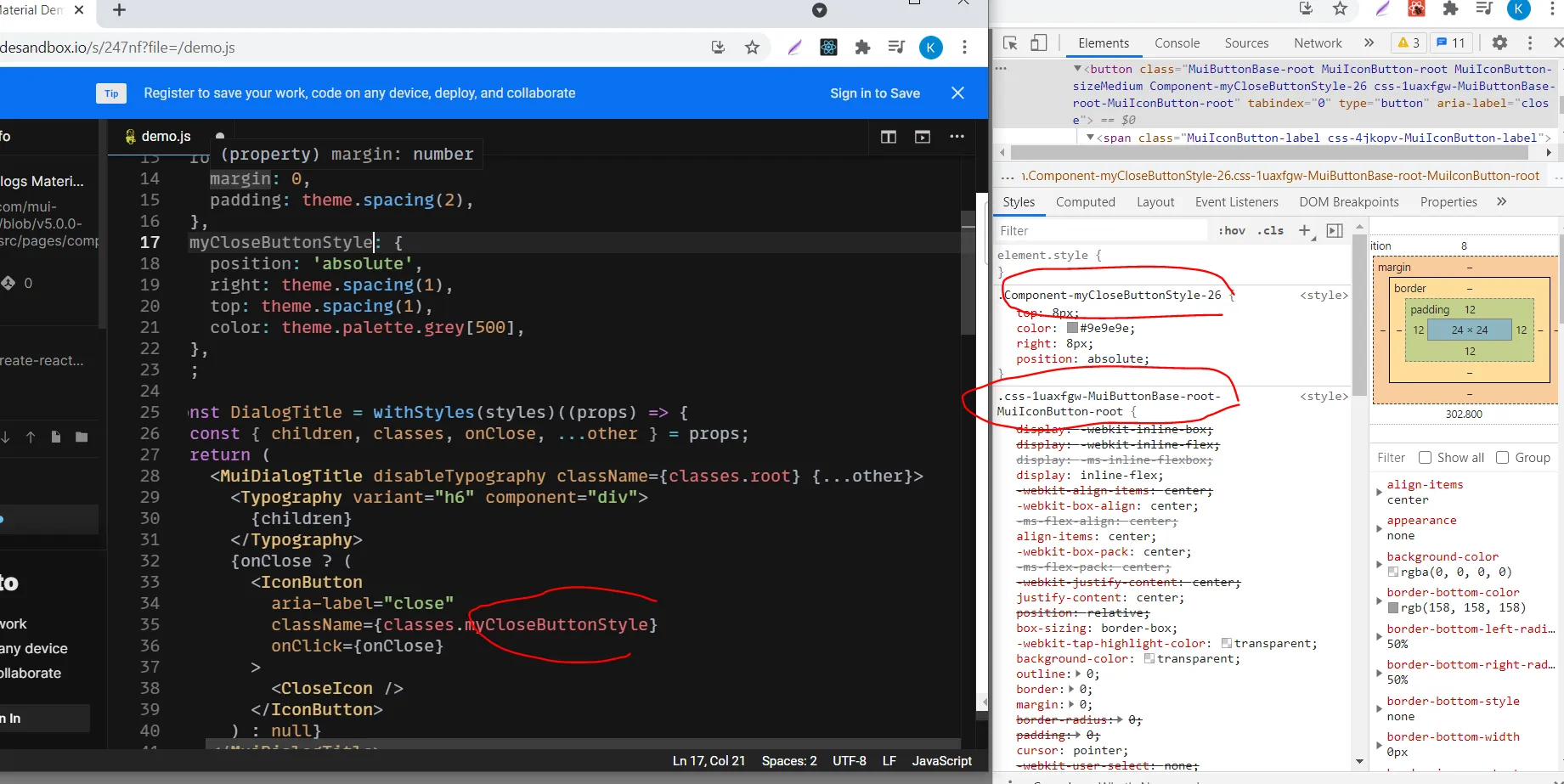Enable the Group checkbox

[1502, 458]
